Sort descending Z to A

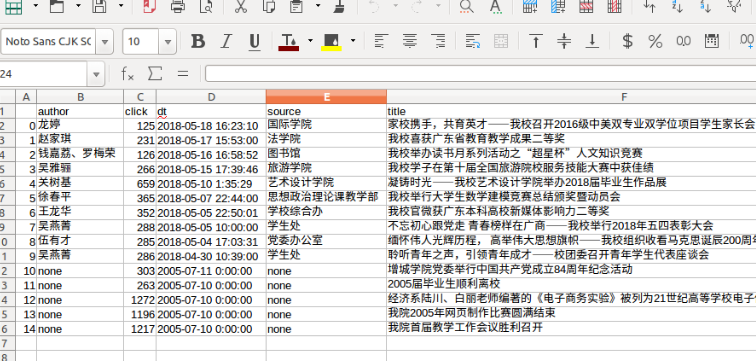click(705, 6)
